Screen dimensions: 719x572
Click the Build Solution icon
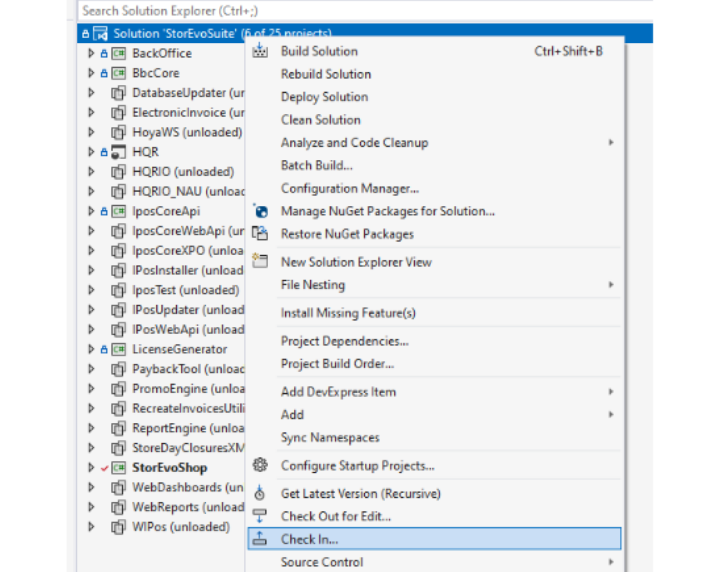coord(260,50)
